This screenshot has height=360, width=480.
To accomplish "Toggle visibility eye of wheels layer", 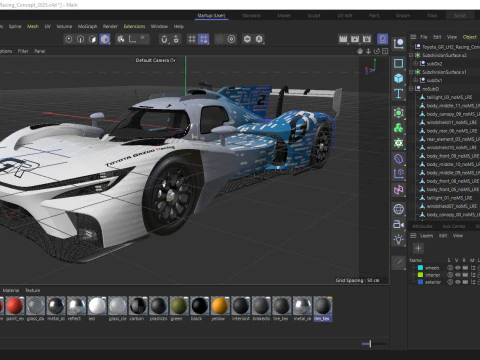I will coord(458,268).
